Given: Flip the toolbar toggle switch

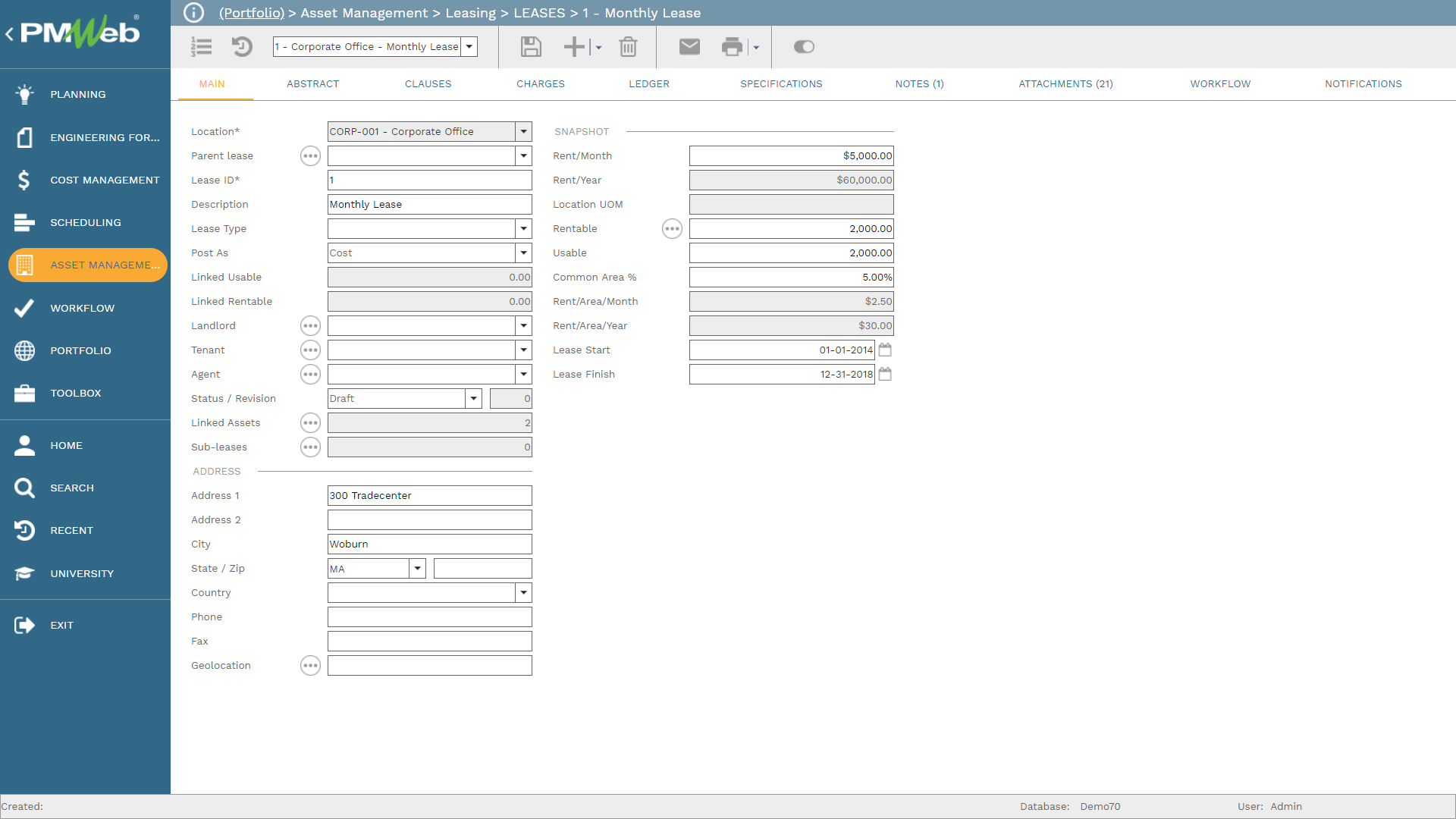Looking at the screenshot, I should click(804, 47).
